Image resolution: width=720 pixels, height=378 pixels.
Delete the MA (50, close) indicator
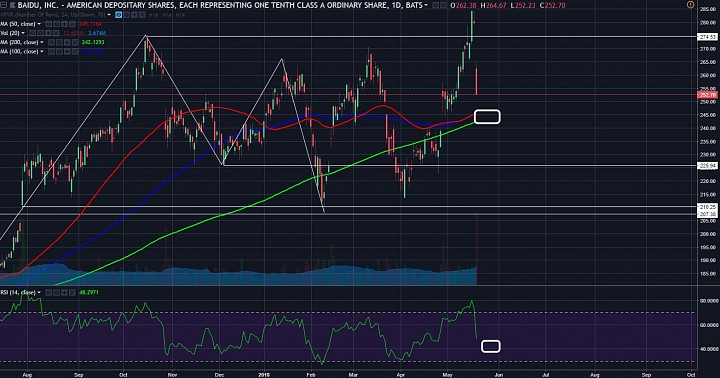[72, 24]
